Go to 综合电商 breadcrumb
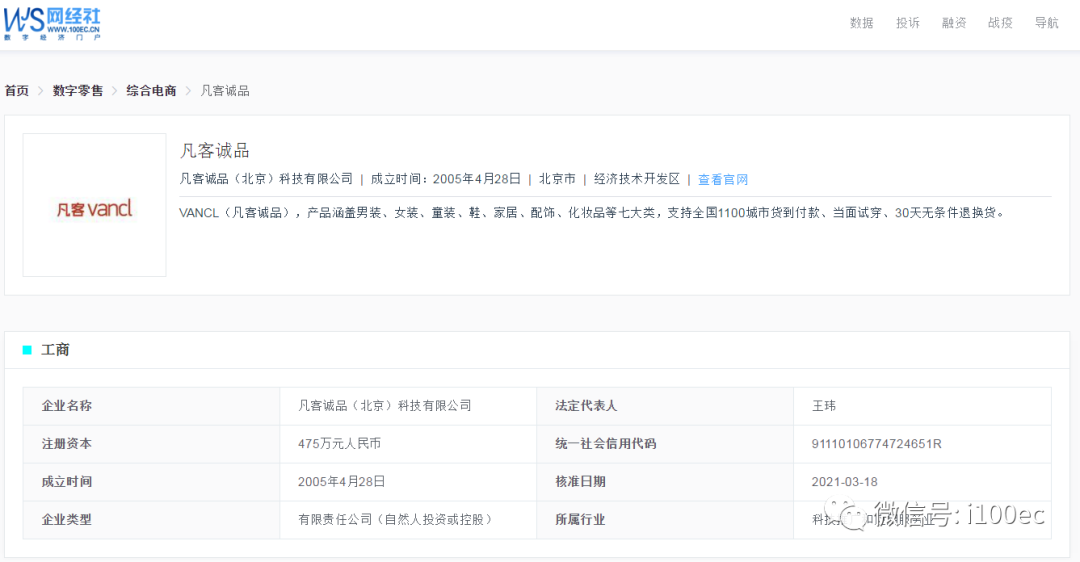Image resolution: width=1080 pixels, height=562 pixels. [x=152, y=91]
